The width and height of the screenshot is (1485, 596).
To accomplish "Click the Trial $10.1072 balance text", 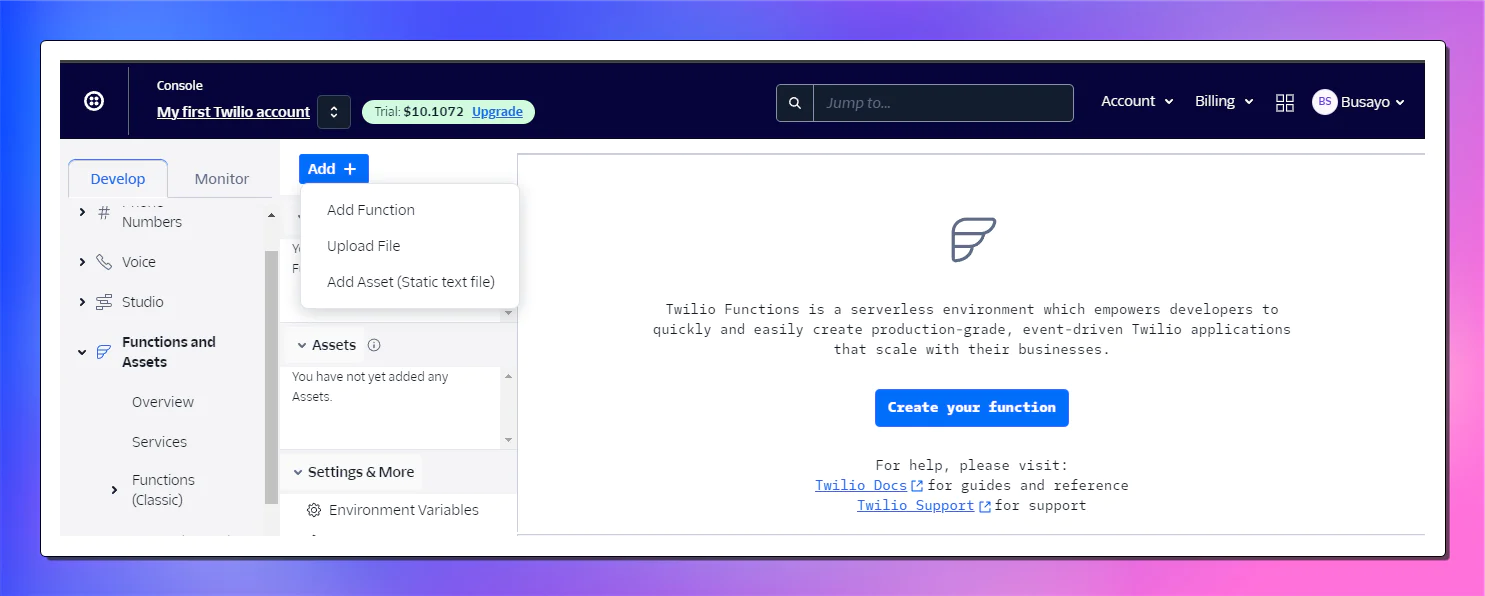I will click(418, 112).
